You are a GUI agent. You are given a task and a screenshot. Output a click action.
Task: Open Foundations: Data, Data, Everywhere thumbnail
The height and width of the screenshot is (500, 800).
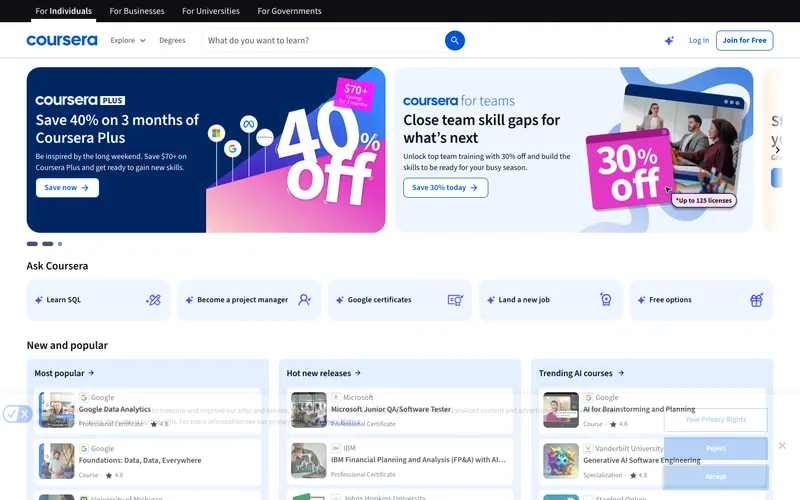click(57, 461)
